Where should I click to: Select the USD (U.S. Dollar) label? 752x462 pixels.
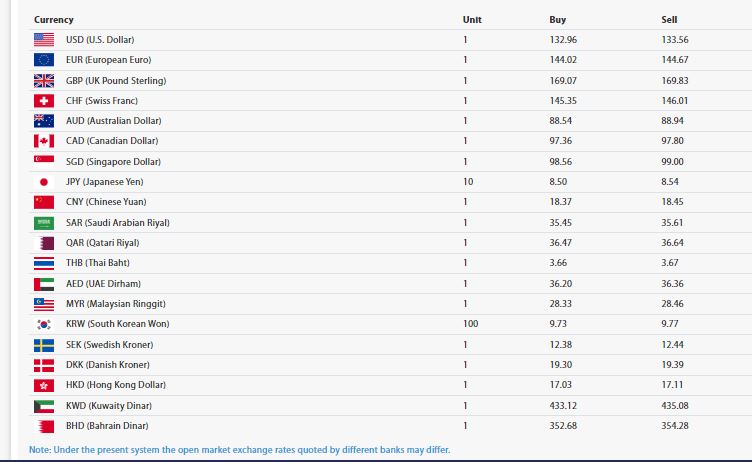pyautogui.click(x=100, y=40)
